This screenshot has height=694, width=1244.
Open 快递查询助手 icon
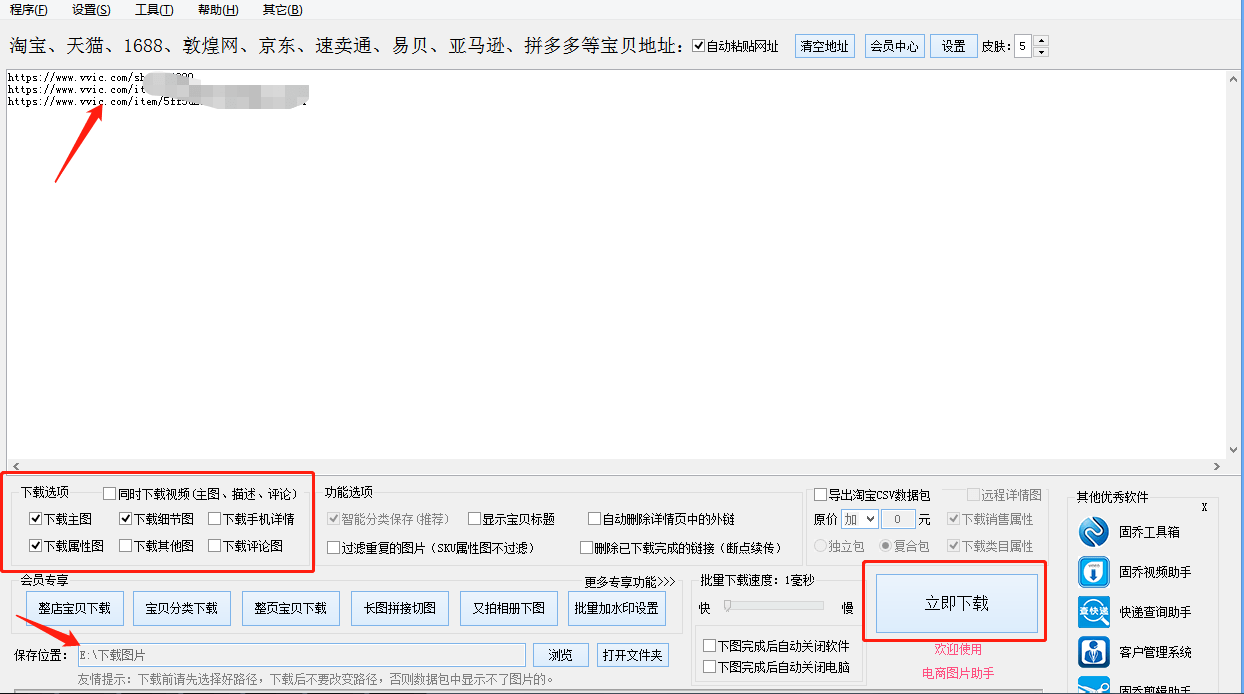[x=1094, y=612]
